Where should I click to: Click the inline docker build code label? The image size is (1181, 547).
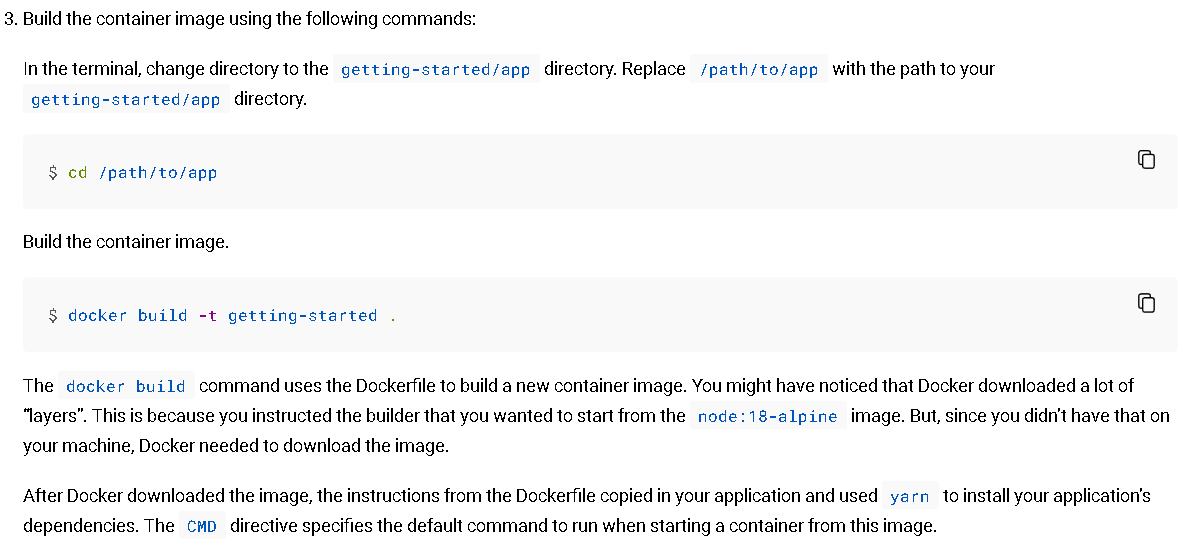click(x=126, y=387)
